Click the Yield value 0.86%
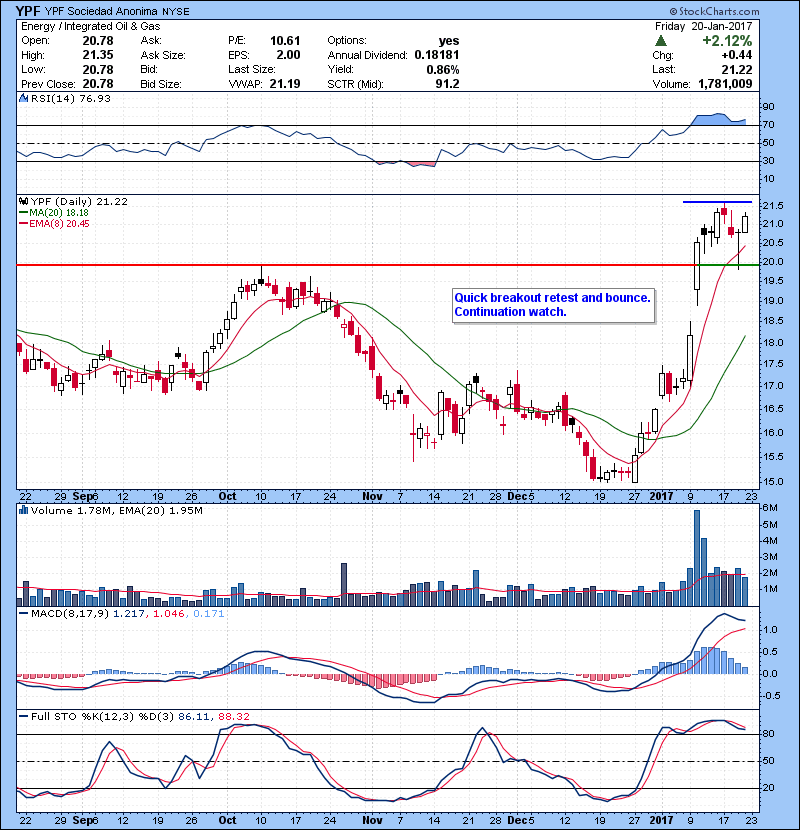 pos(443,69)
